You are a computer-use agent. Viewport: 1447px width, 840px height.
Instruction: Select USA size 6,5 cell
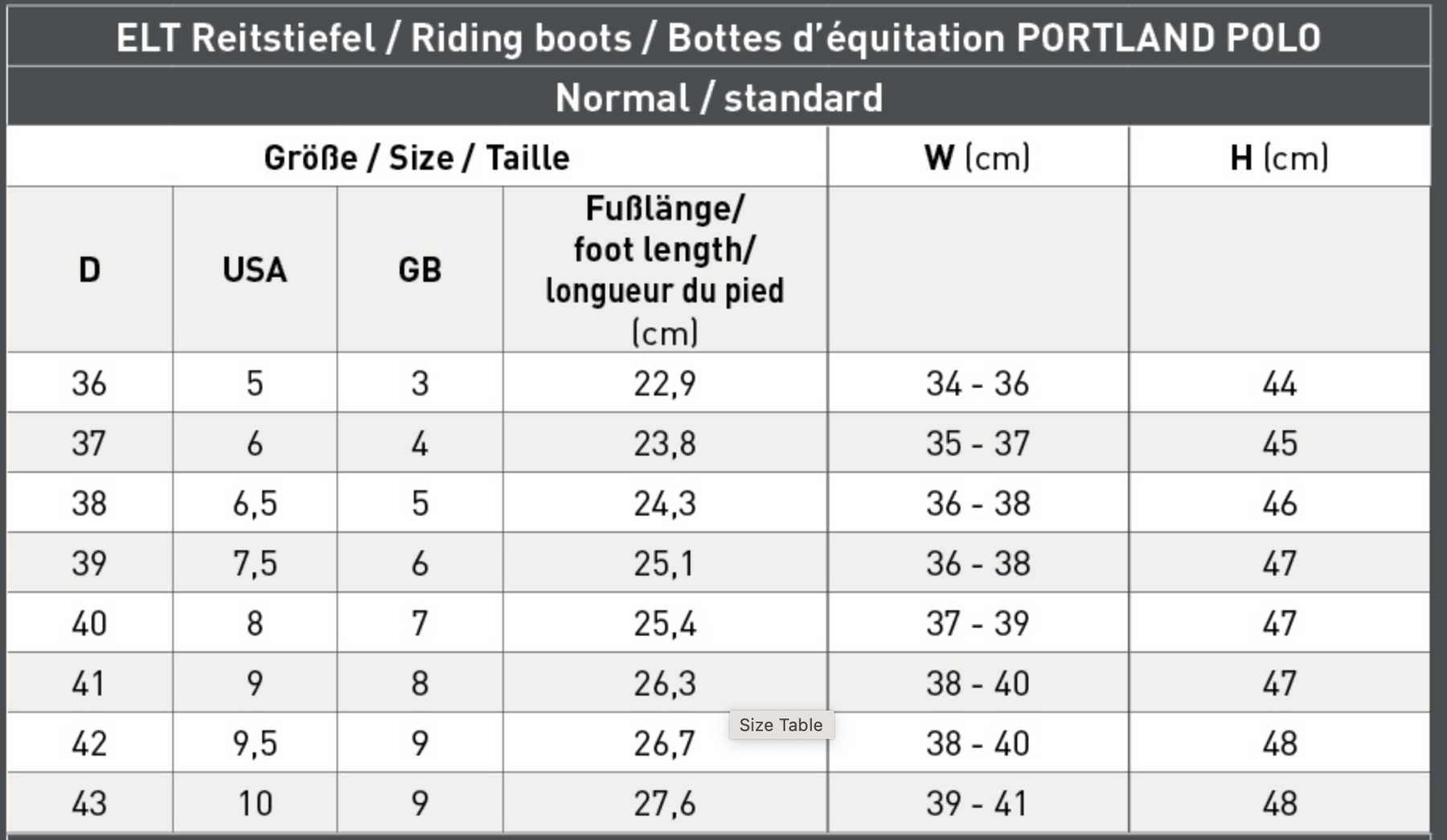[x=255, y=503]
